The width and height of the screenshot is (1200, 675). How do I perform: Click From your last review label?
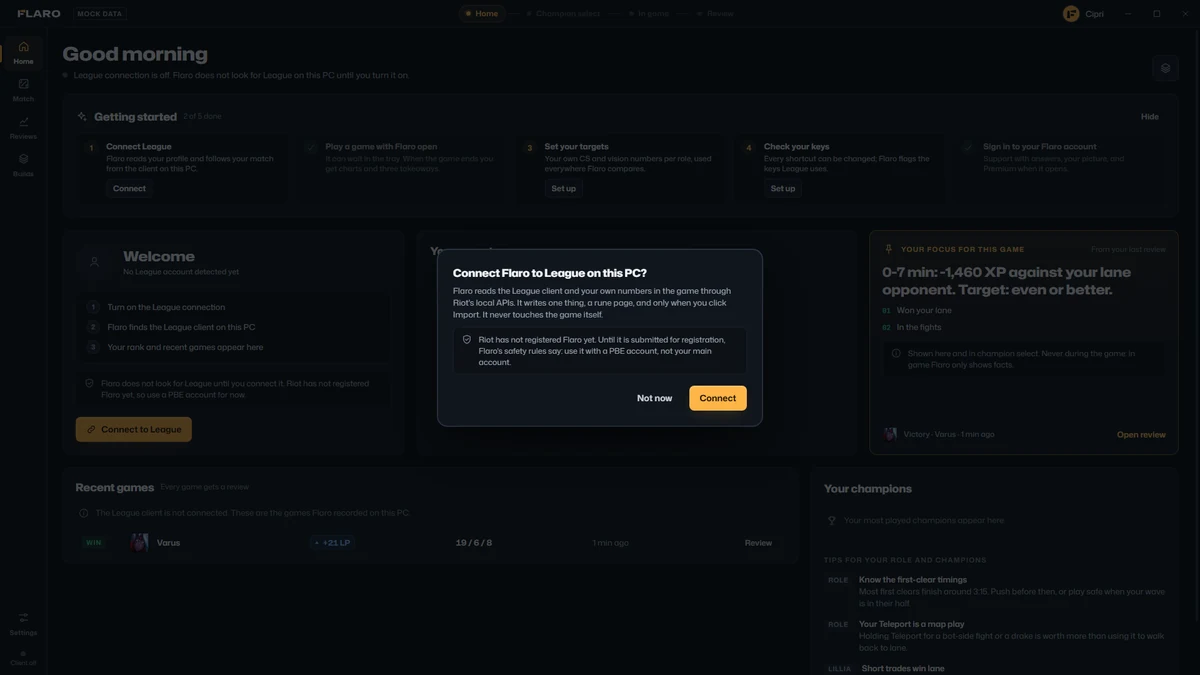pos(1128,249)
